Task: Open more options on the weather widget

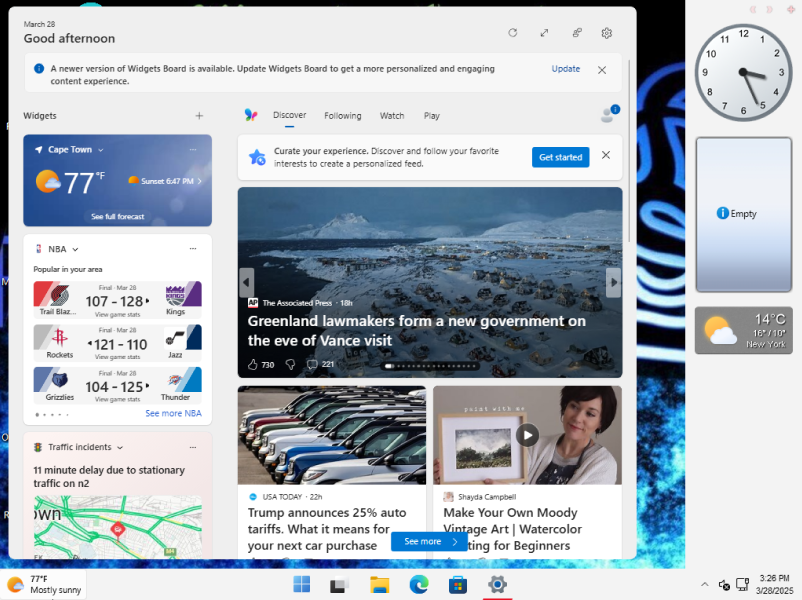Action: click(193, 149)
